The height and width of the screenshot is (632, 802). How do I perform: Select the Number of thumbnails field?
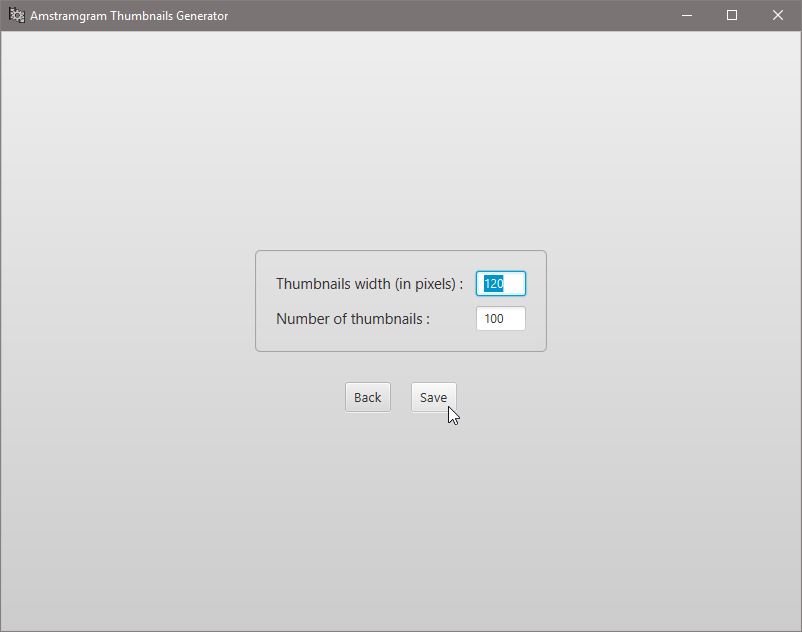pyautogui.click(x=501, y=319)
